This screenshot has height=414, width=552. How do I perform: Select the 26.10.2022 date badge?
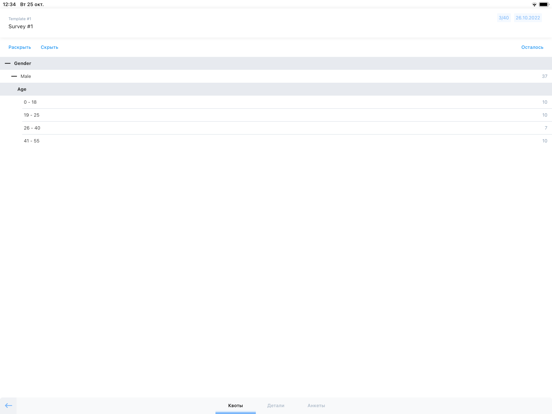click(528, 18)
